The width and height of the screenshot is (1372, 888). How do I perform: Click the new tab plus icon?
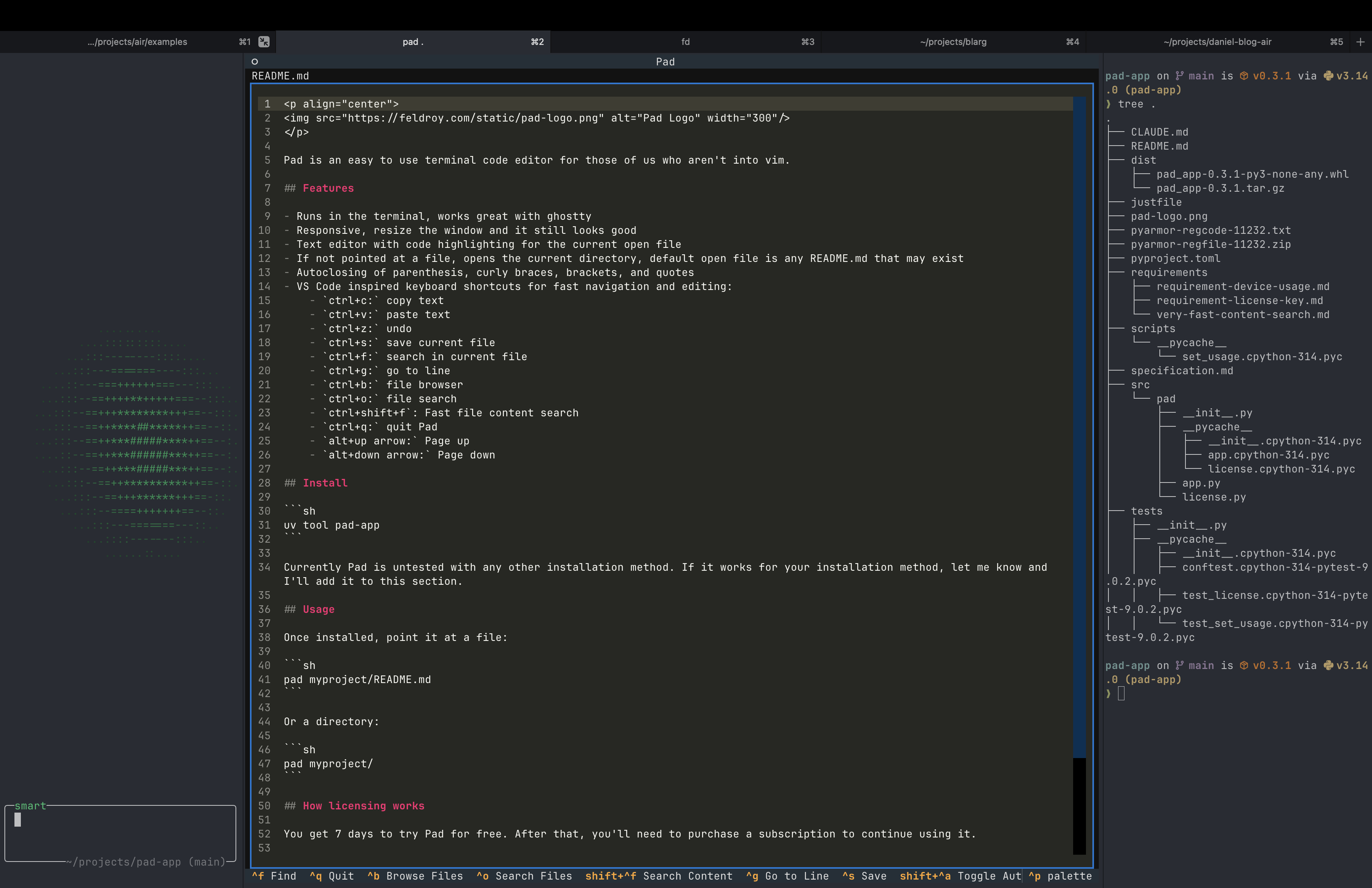[x=1360, y=41]
